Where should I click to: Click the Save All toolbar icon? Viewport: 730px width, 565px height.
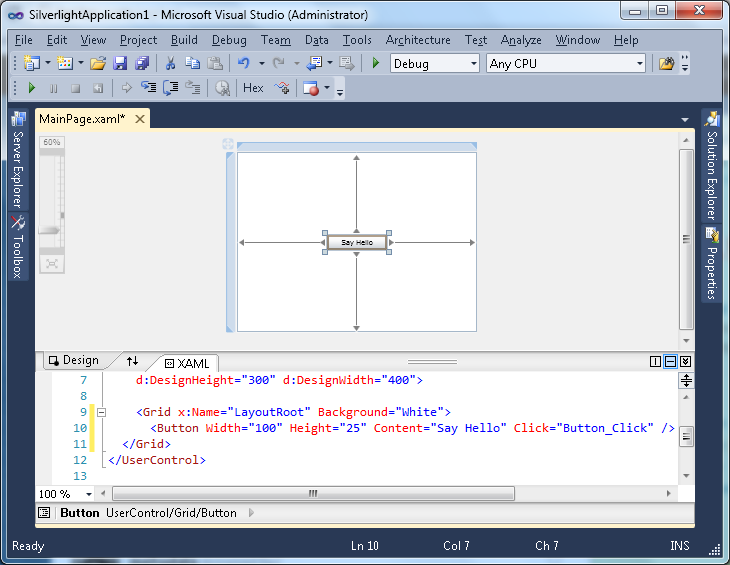click(x=142, y=63)
